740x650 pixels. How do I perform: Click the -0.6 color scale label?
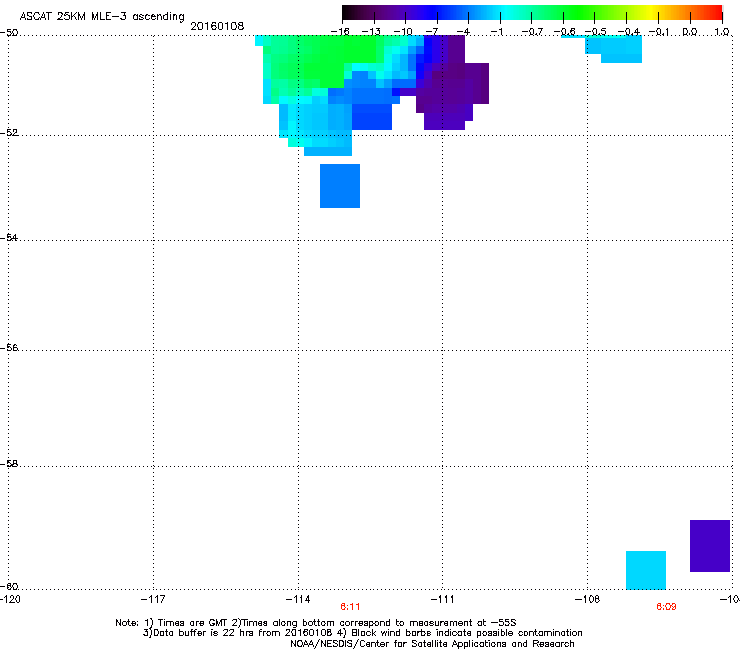[x=564, y=32]
